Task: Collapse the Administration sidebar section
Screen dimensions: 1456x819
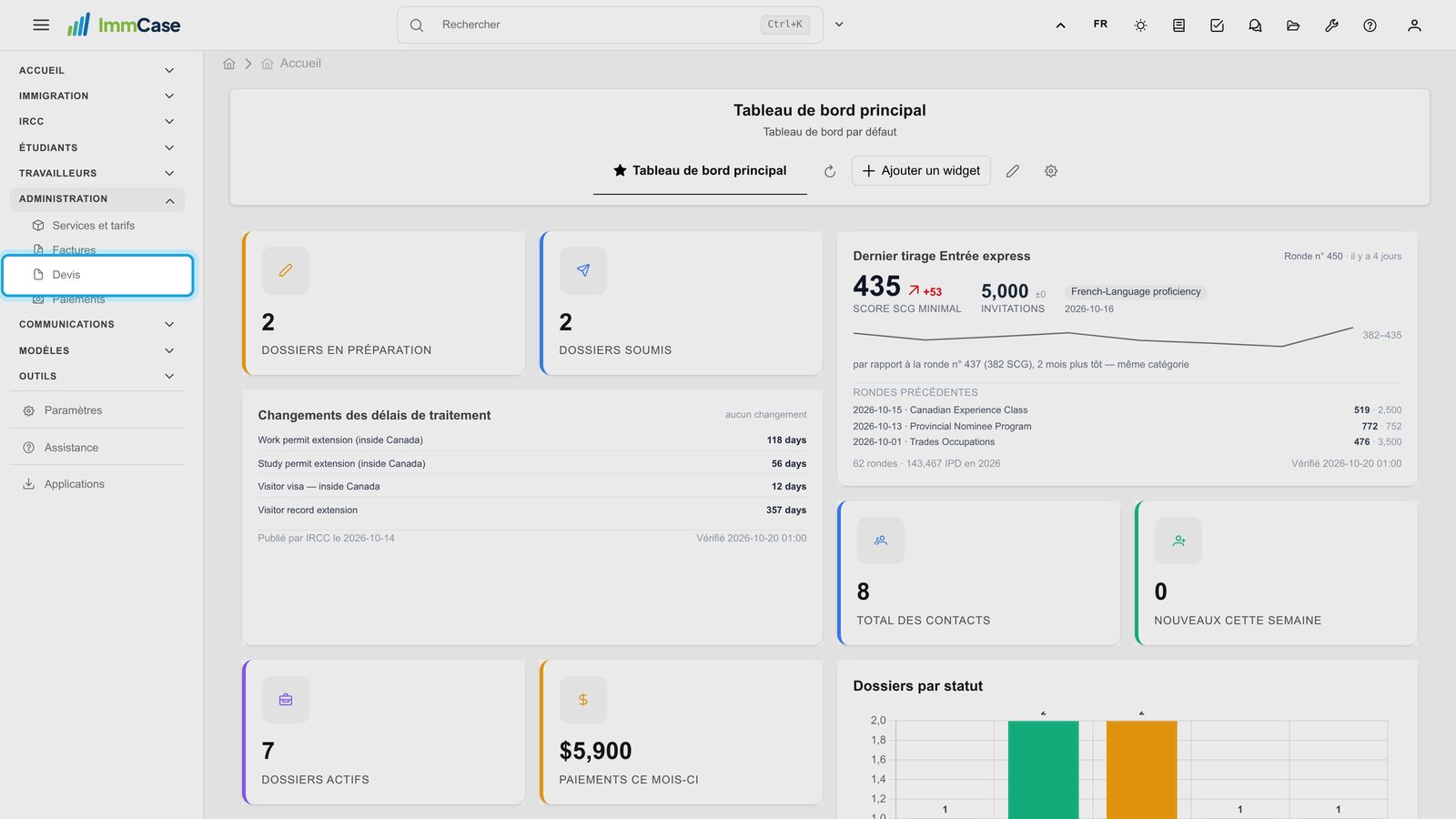Action: coord(96,198)
